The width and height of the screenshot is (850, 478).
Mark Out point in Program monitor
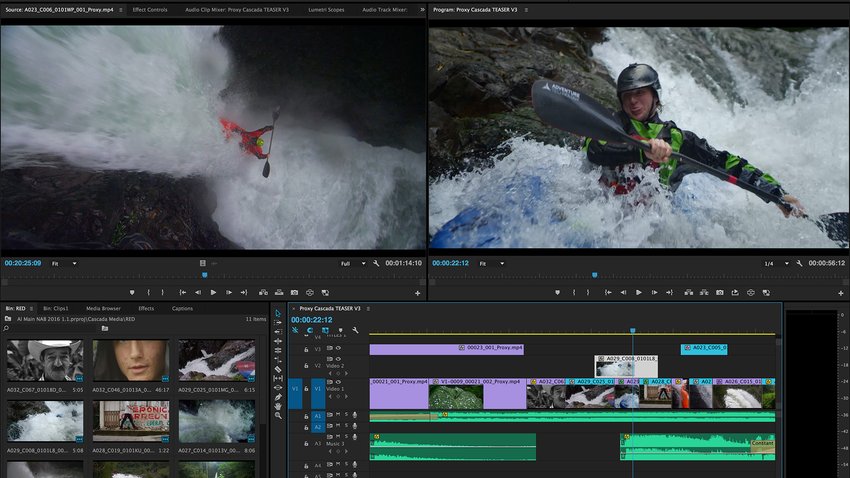coord(588,293)
